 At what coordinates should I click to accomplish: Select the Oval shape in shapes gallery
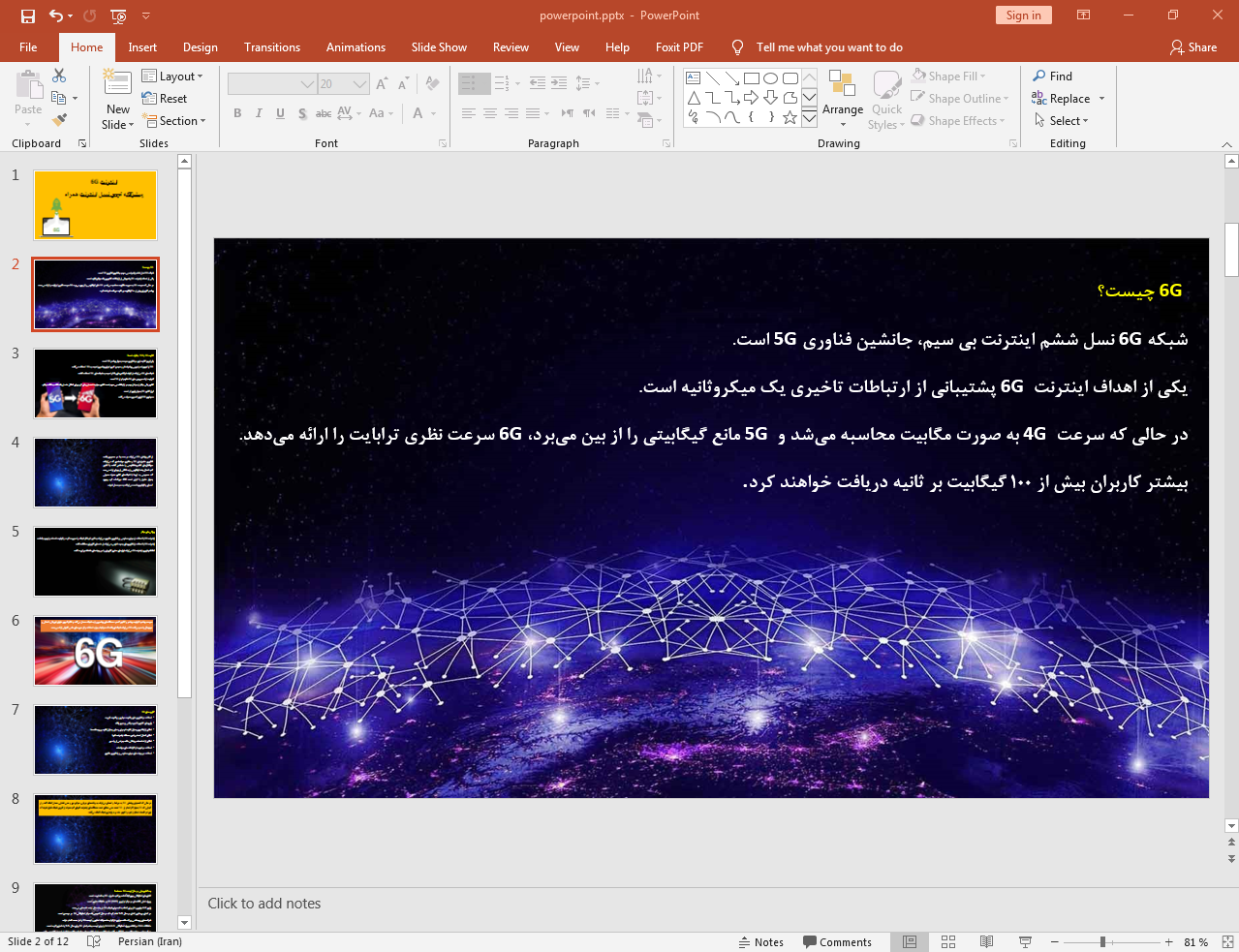click(771, 78)
